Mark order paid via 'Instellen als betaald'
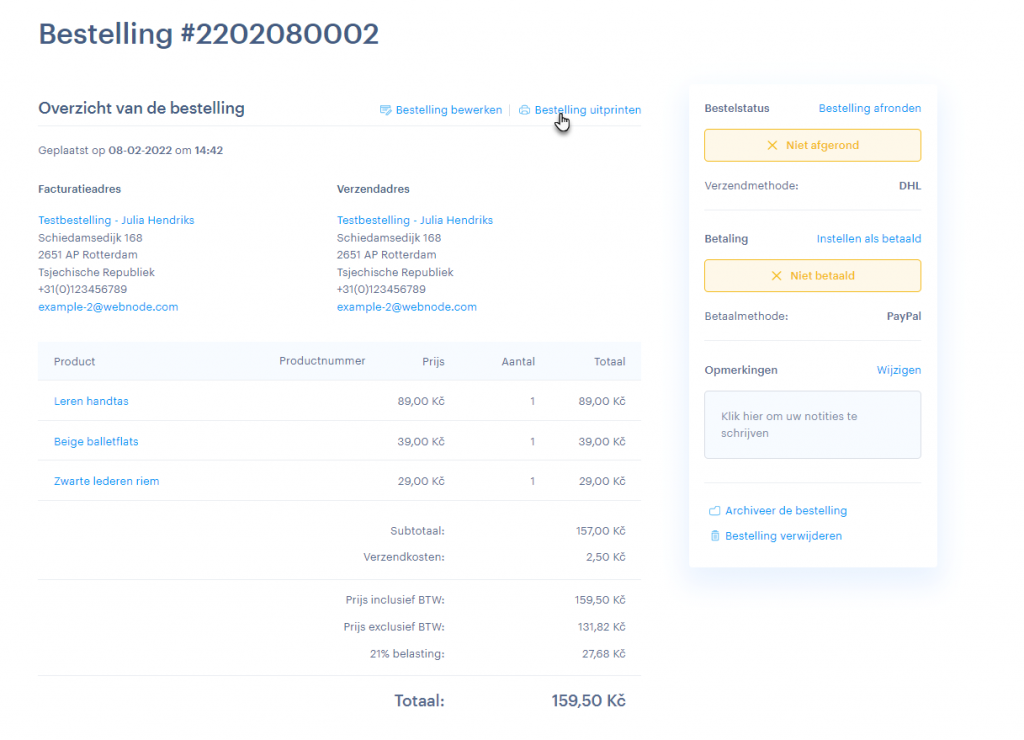Viewport: 1024px width, 740px height. tap(868, 239)
